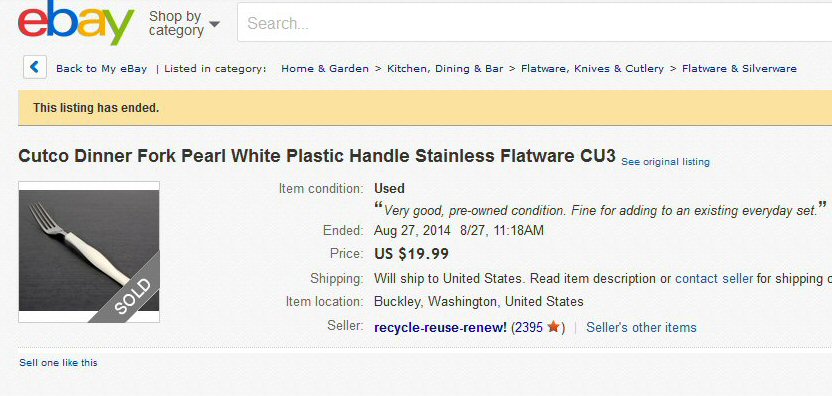
Task: Open Seller's other items
Action: 641,328
